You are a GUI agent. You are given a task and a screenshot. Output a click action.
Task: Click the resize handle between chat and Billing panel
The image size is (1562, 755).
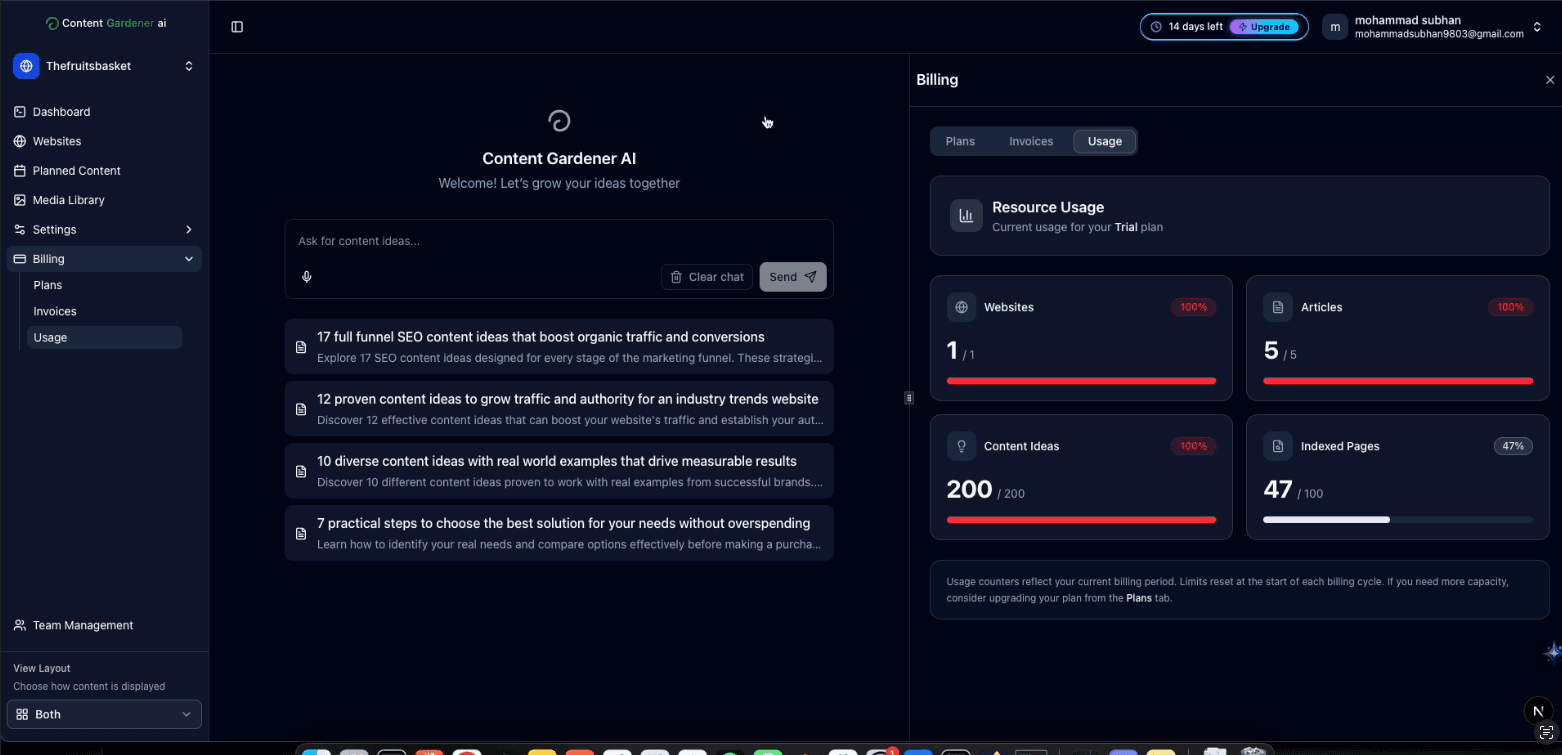(x=909, y=398)
